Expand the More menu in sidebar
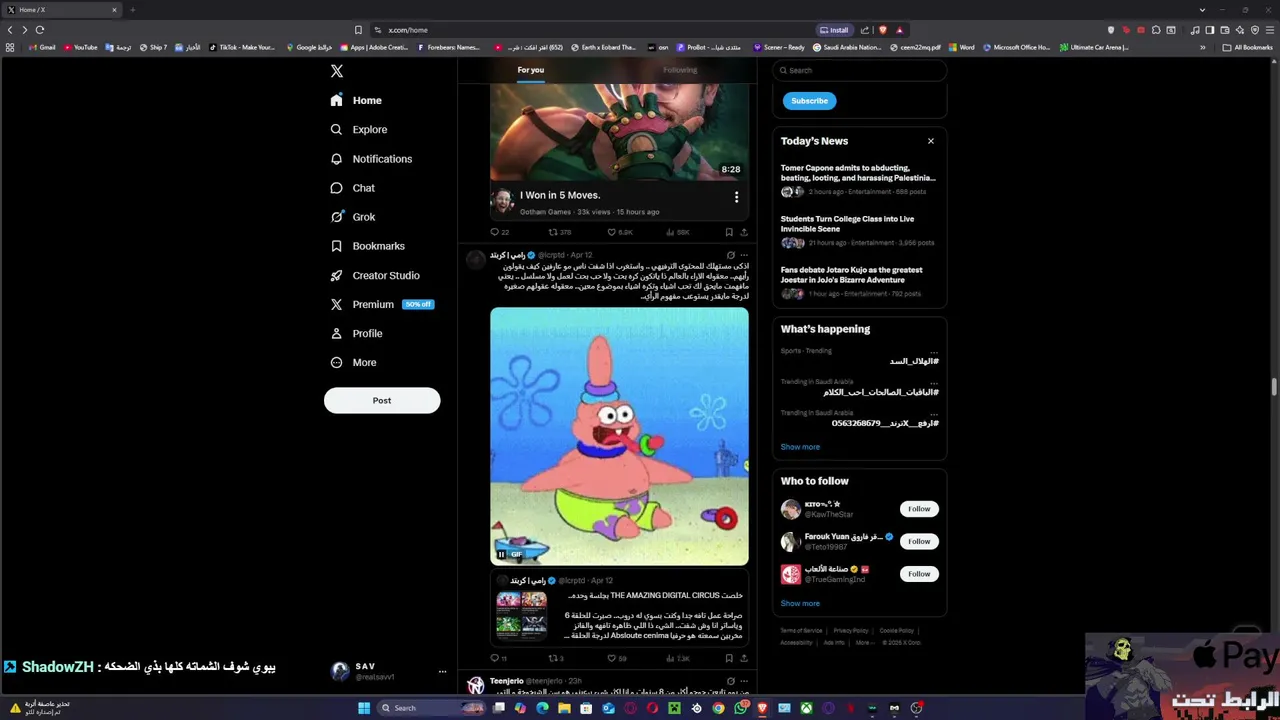 353,362
